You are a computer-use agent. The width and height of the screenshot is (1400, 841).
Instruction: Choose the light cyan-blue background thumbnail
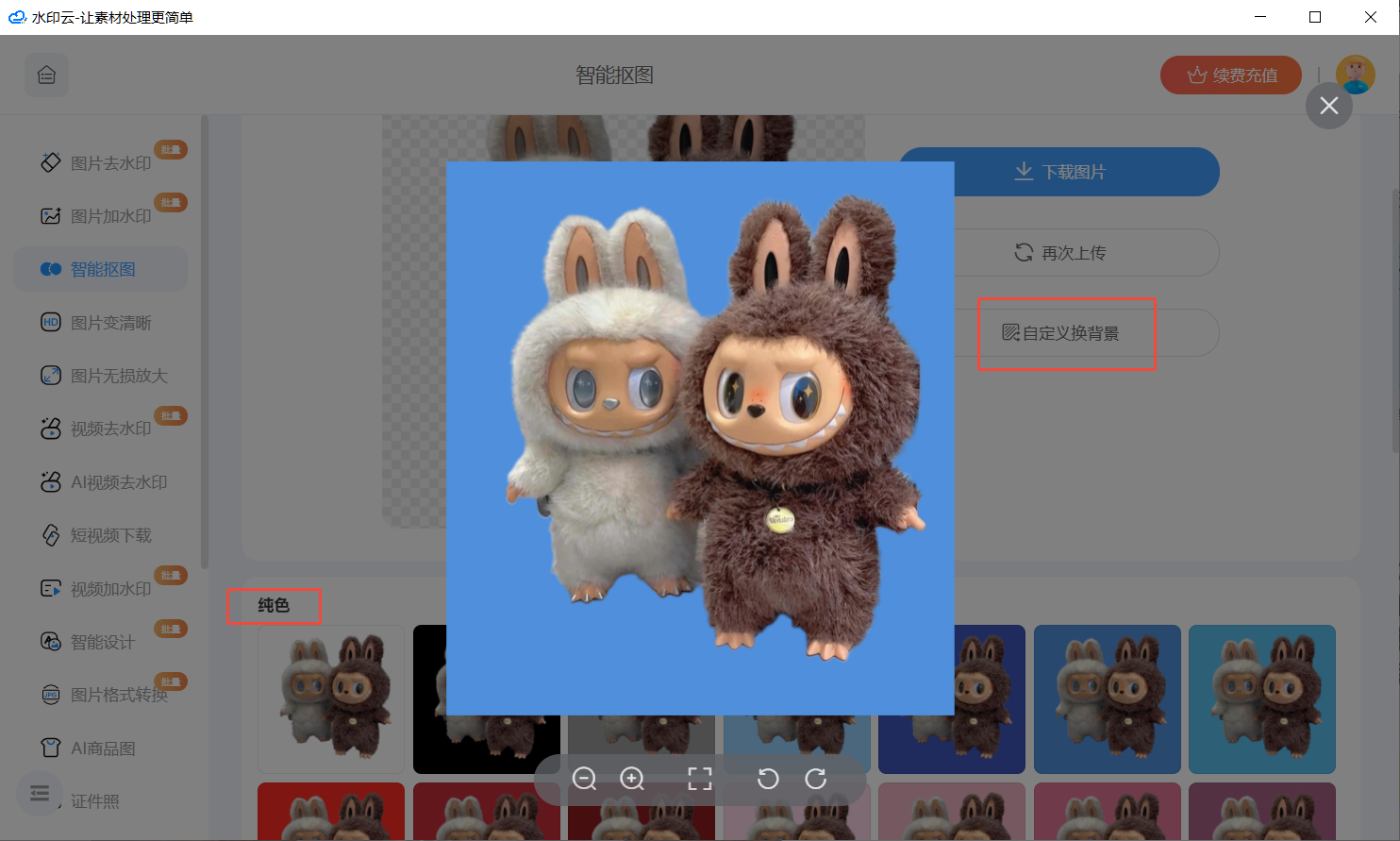[x=1262, y=699]
